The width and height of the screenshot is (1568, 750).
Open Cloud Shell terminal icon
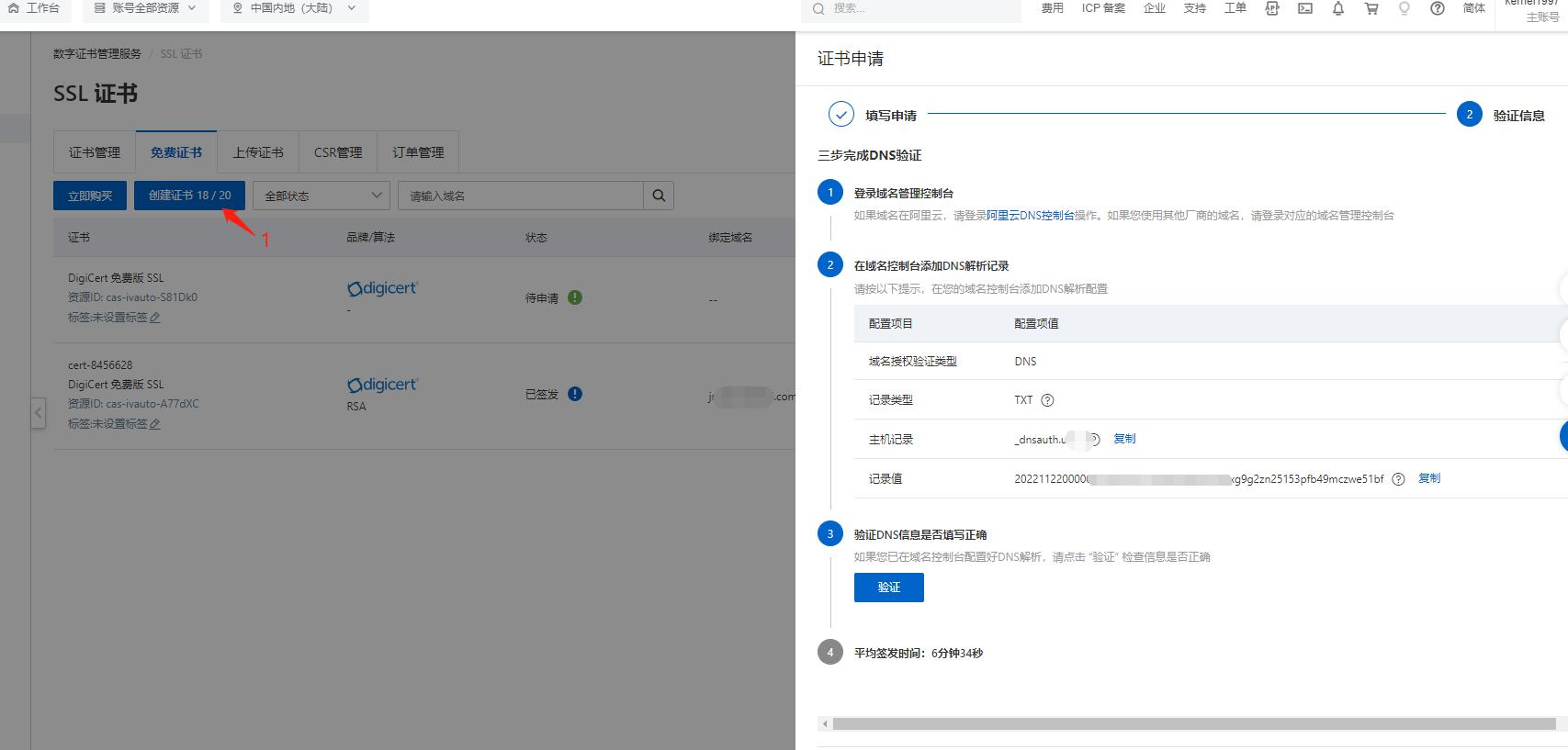point(1305,8)
